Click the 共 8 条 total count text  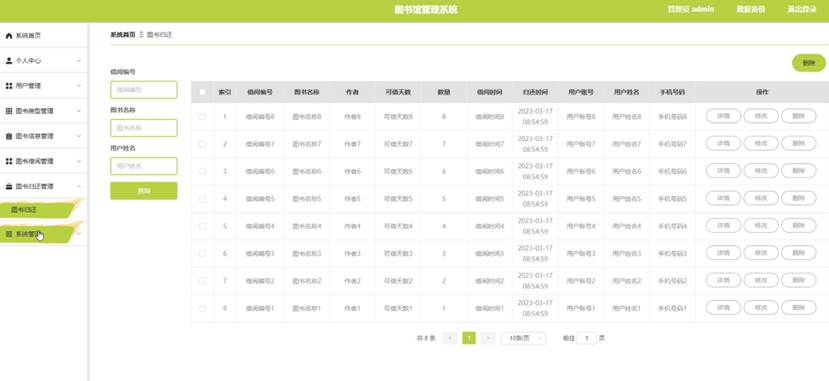coord(426,338)
